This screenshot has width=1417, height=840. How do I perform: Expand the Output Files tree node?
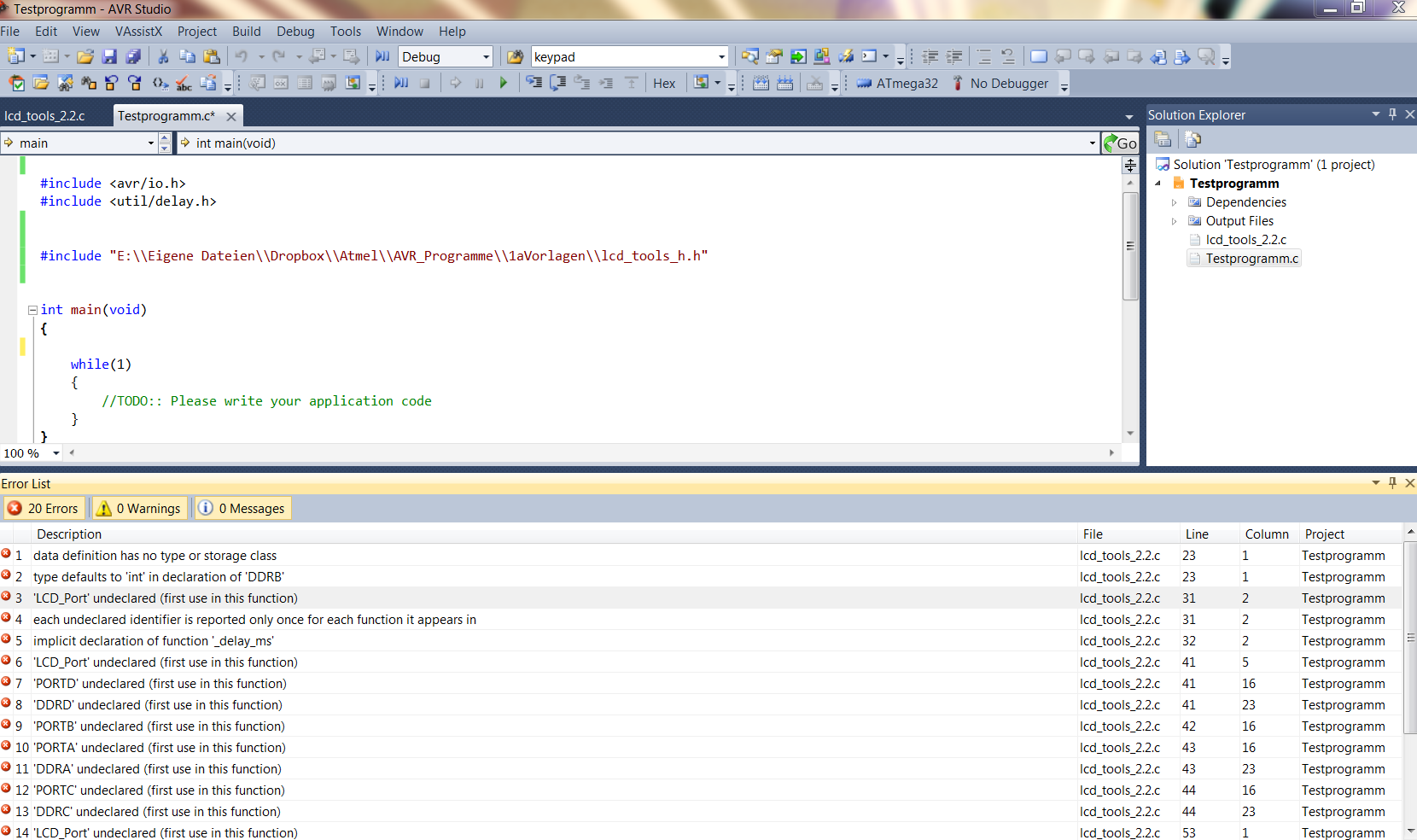[1175, 221]
